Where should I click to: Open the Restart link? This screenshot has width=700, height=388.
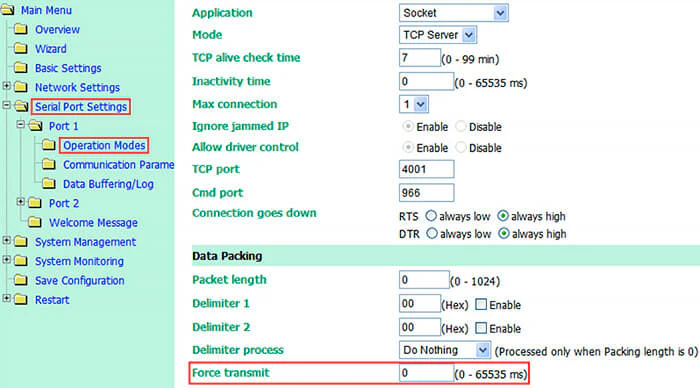(52, 300)
